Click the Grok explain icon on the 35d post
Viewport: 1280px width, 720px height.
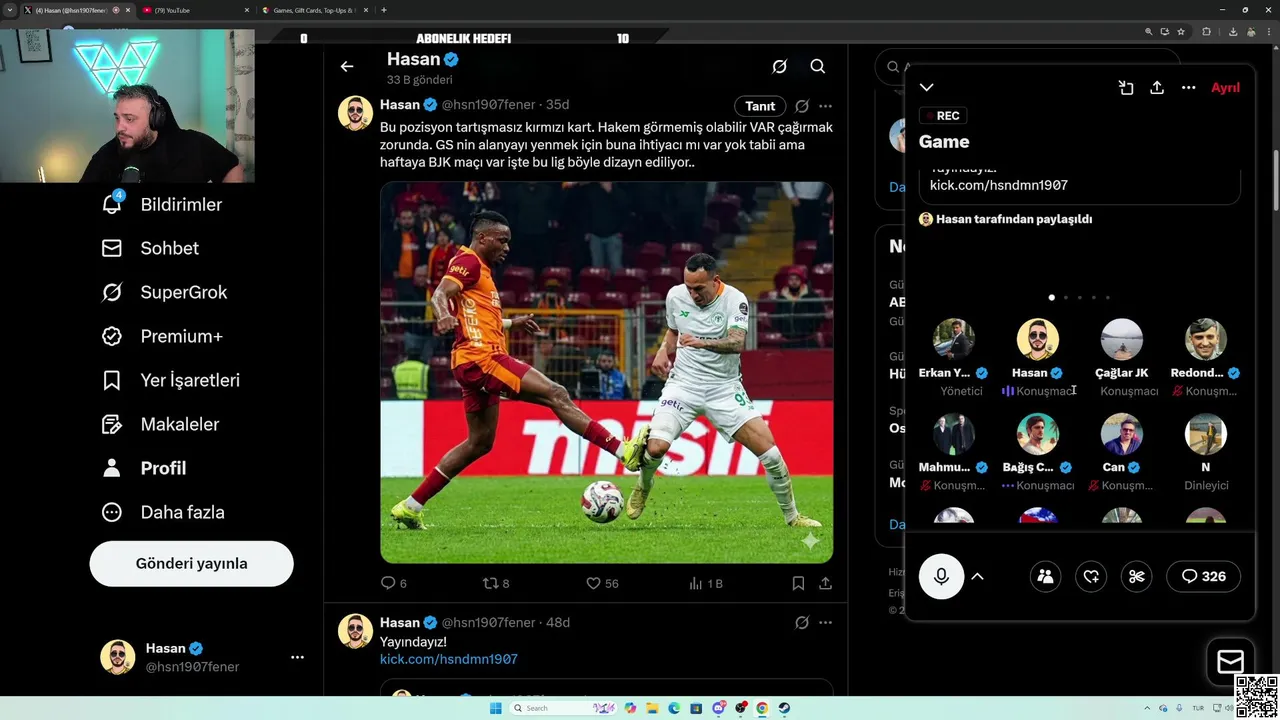pos(802,106)
